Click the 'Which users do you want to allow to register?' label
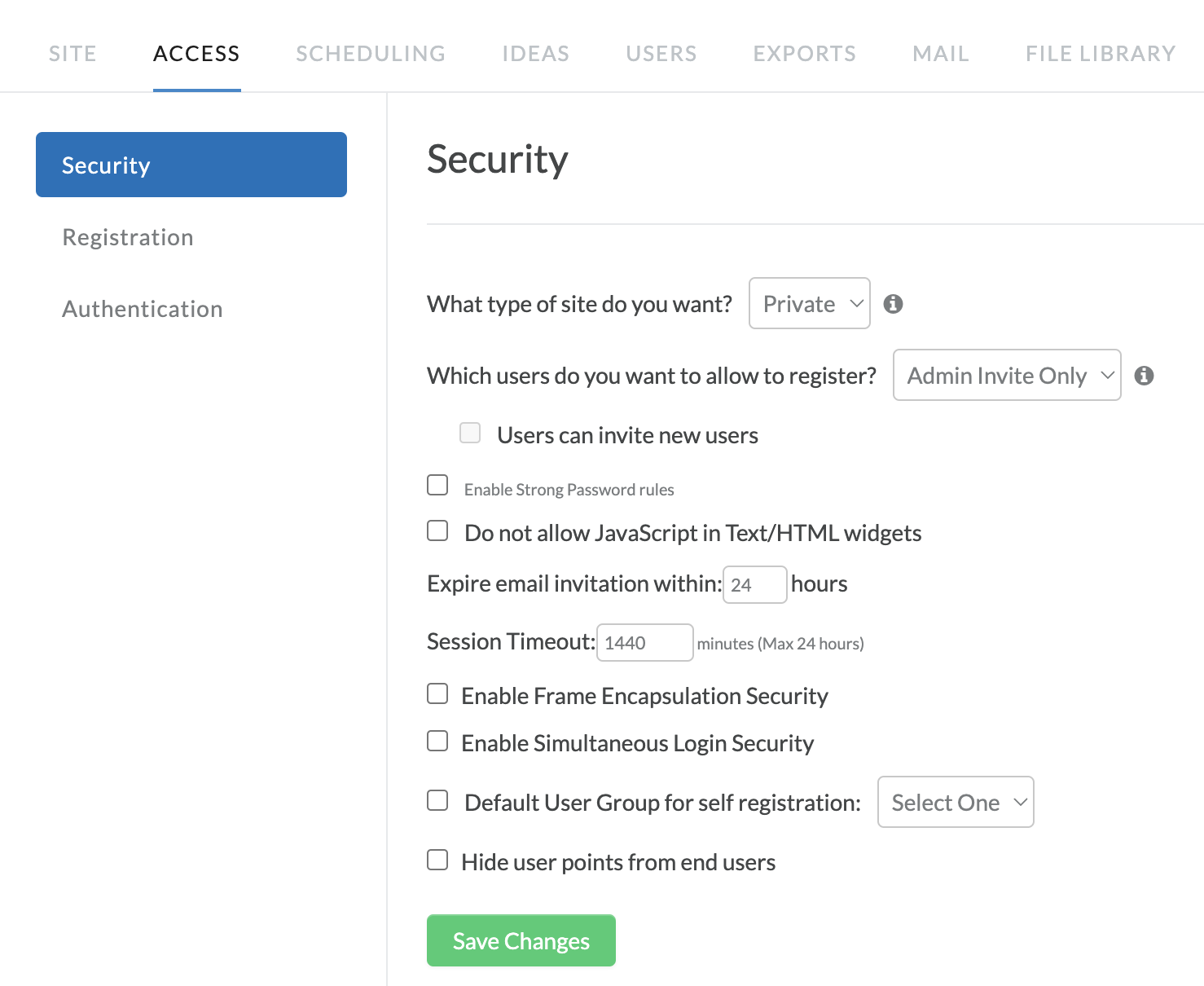Image resolution: width=1204 pixels, height=986 pixels. (x=652, y=376)
